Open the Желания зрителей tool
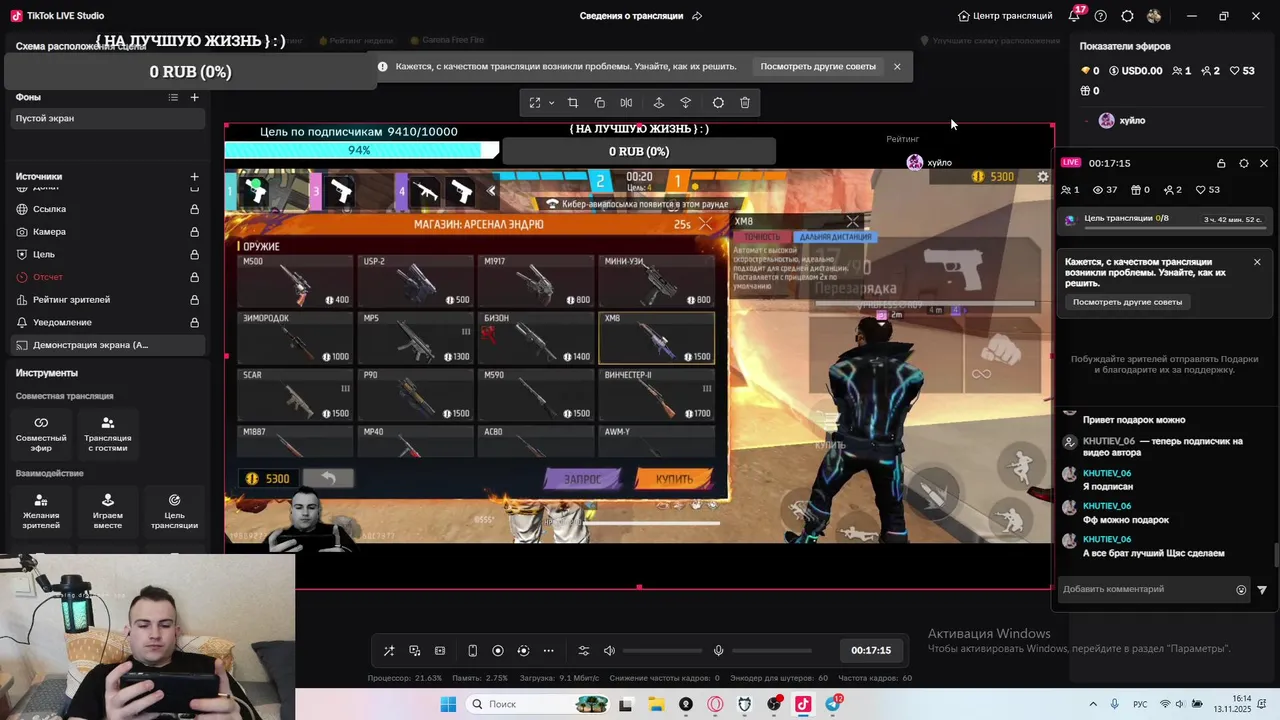 pyautogui.click(x=41, y=511)
